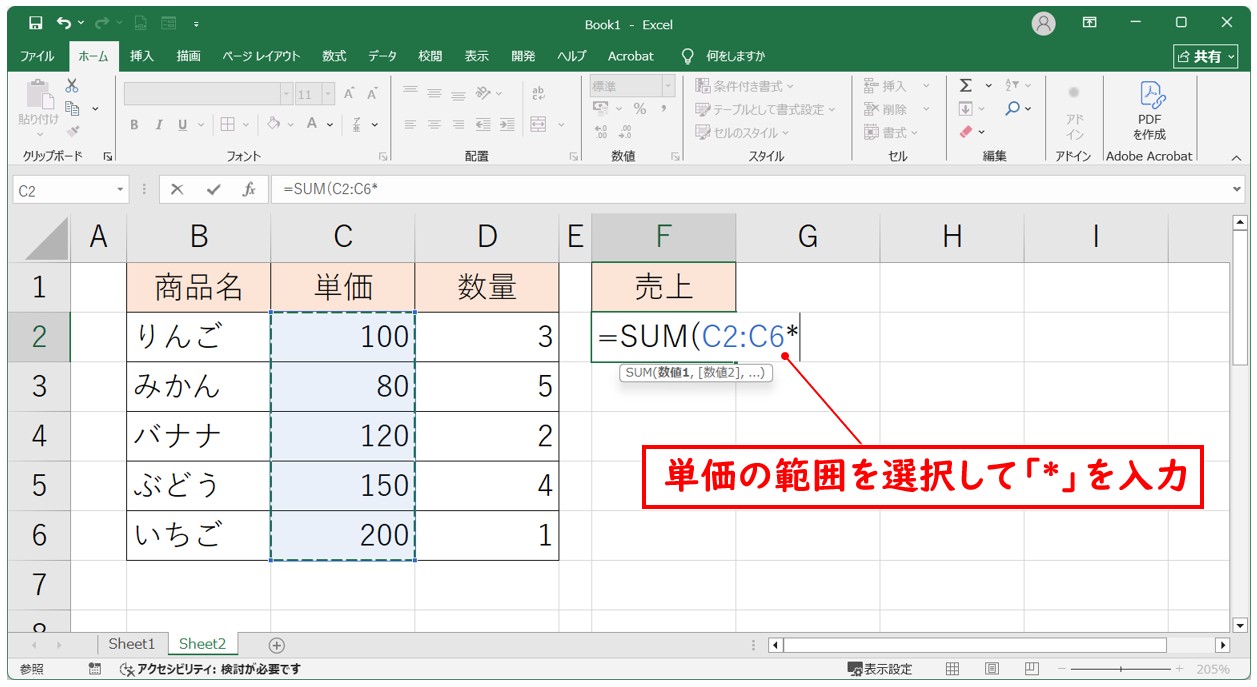Cancel formula entry with the X icon

tap(177, 189)
